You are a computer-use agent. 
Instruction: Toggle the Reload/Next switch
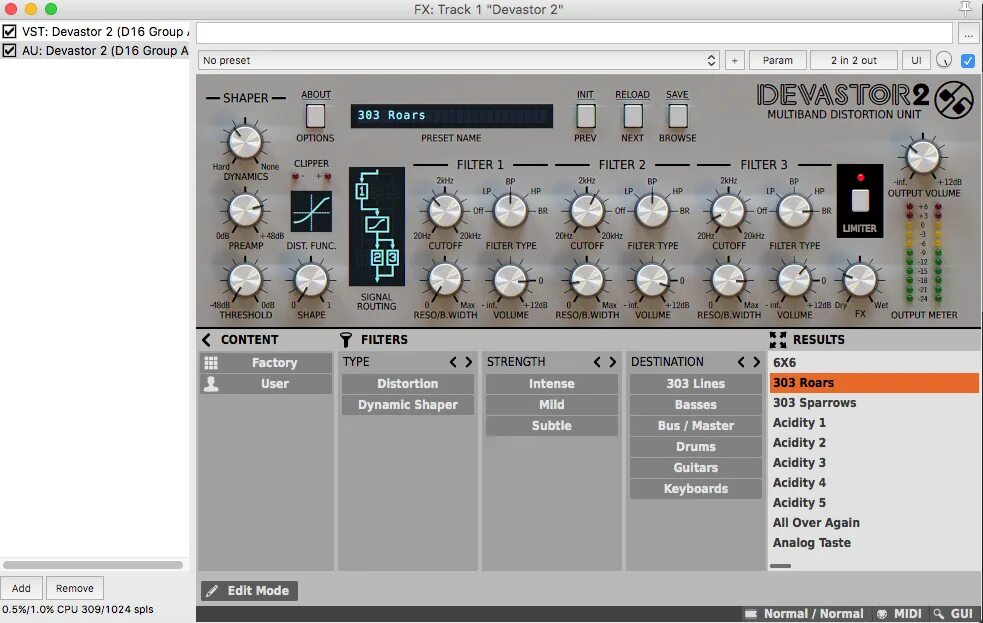633,116
